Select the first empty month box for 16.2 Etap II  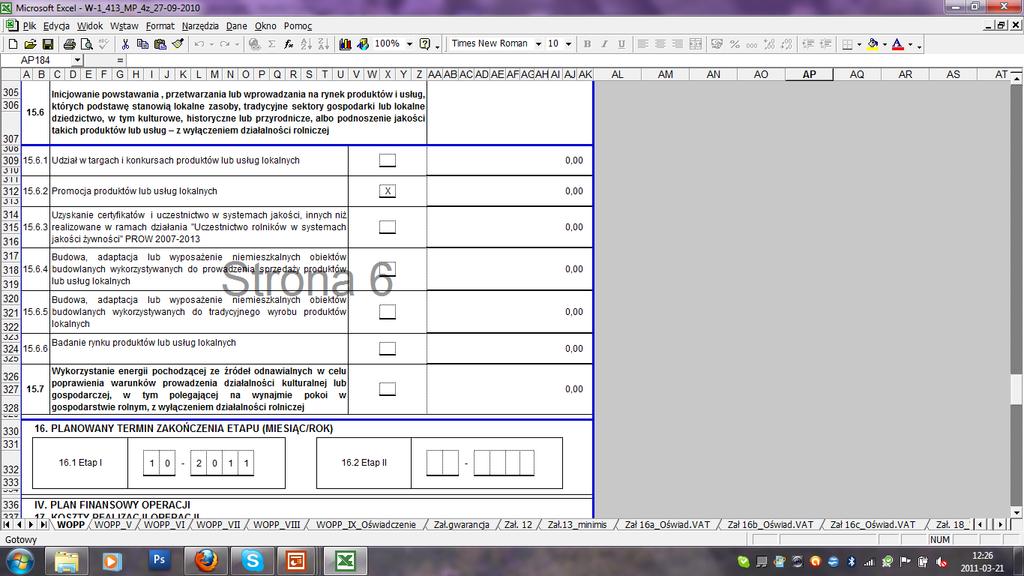click(434, 463)
